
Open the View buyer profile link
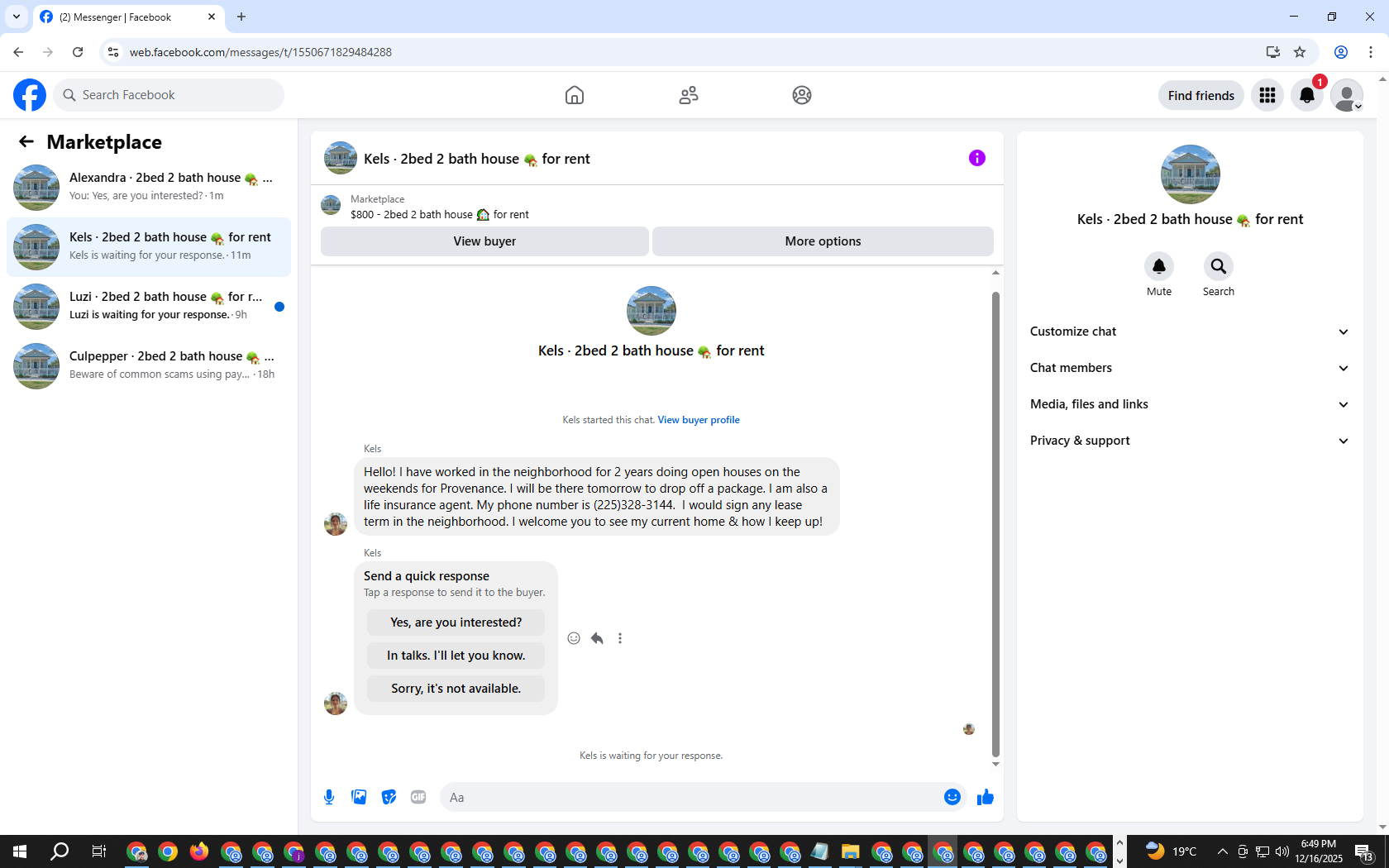coord(699,420)
